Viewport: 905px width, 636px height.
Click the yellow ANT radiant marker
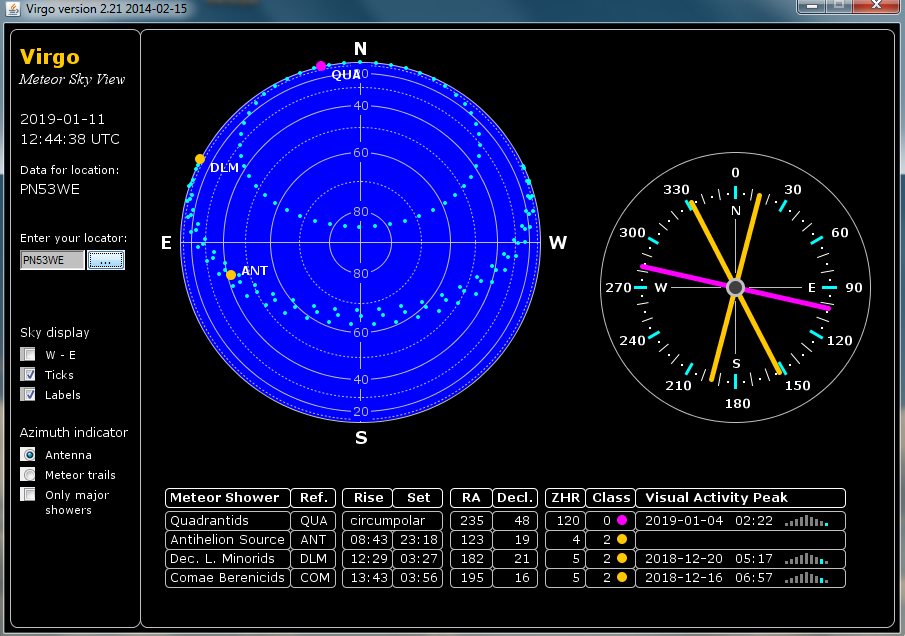click(231, 275)
